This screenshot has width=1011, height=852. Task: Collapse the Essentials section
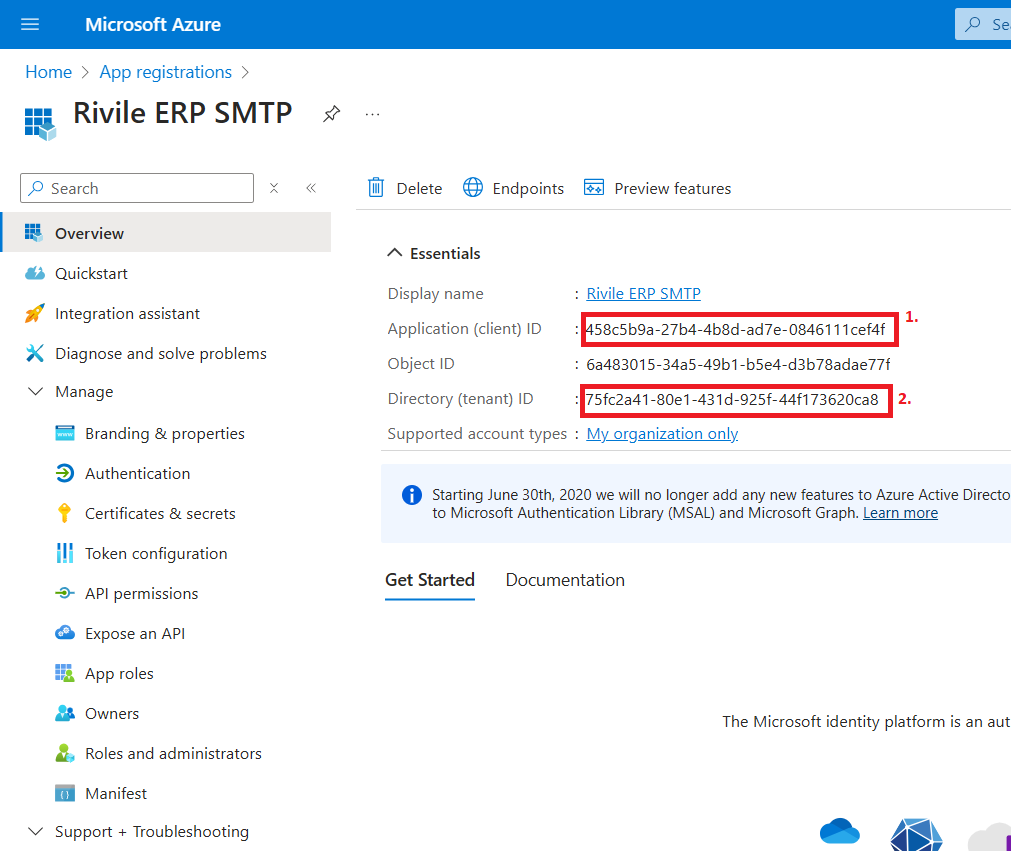[x=395, y=254]
